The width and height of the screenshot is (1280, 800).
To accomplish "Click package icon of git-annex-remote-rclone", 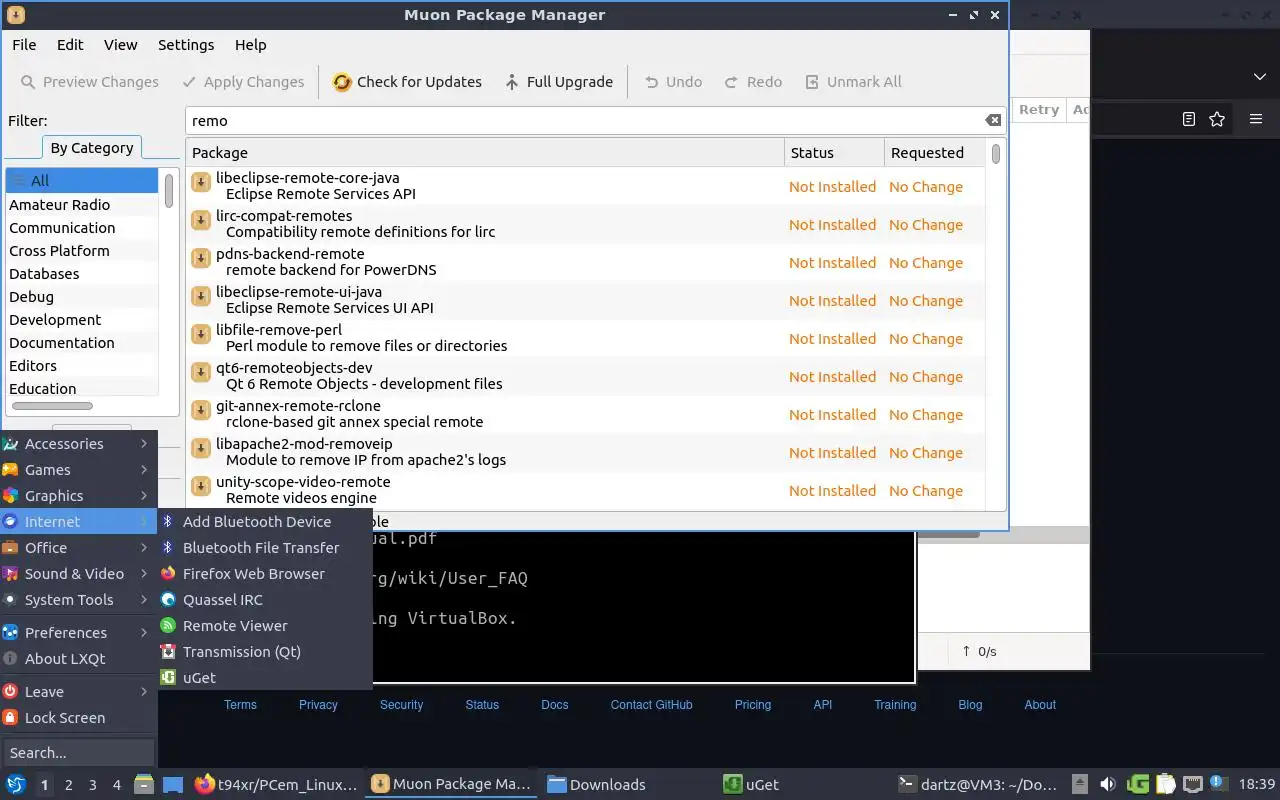I will click(x=200, y=409).
